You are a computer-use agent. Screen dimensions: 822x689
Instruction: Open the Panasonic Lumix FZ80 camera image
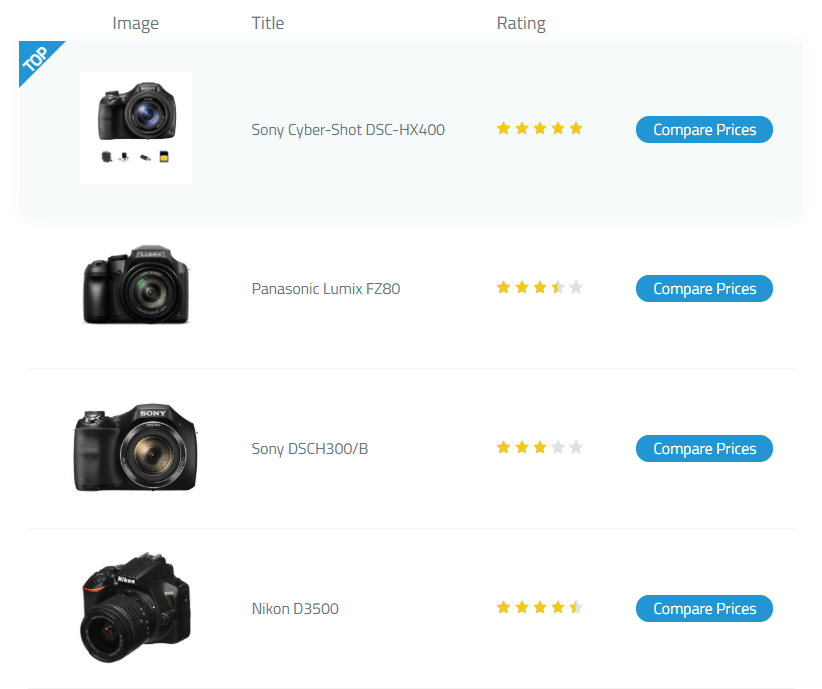(x=136, y=284)
